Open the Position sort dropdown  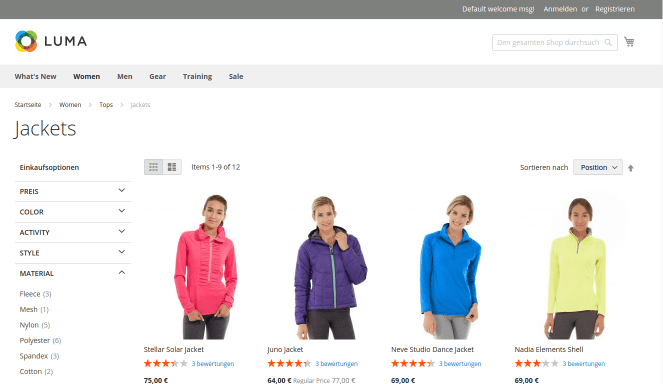tap(597, 167)
